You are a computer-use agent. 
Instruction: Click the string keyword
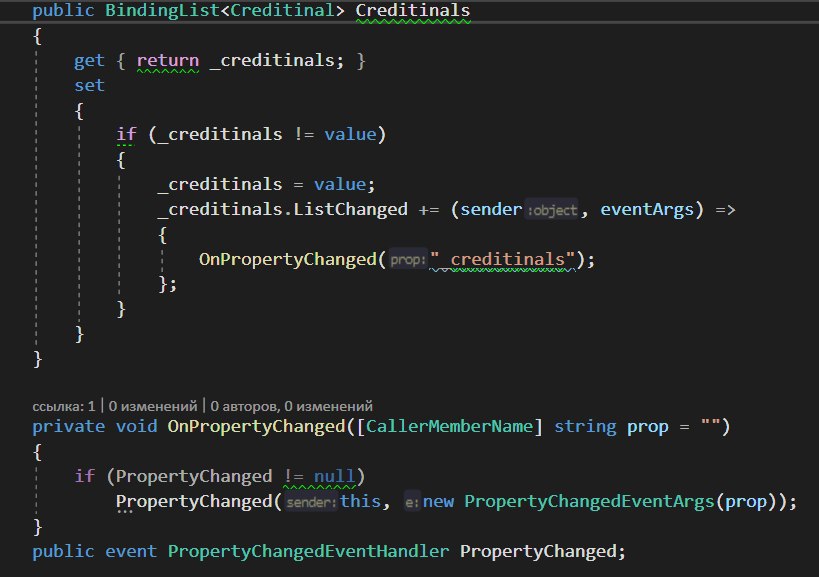click(x=584, y=427)
